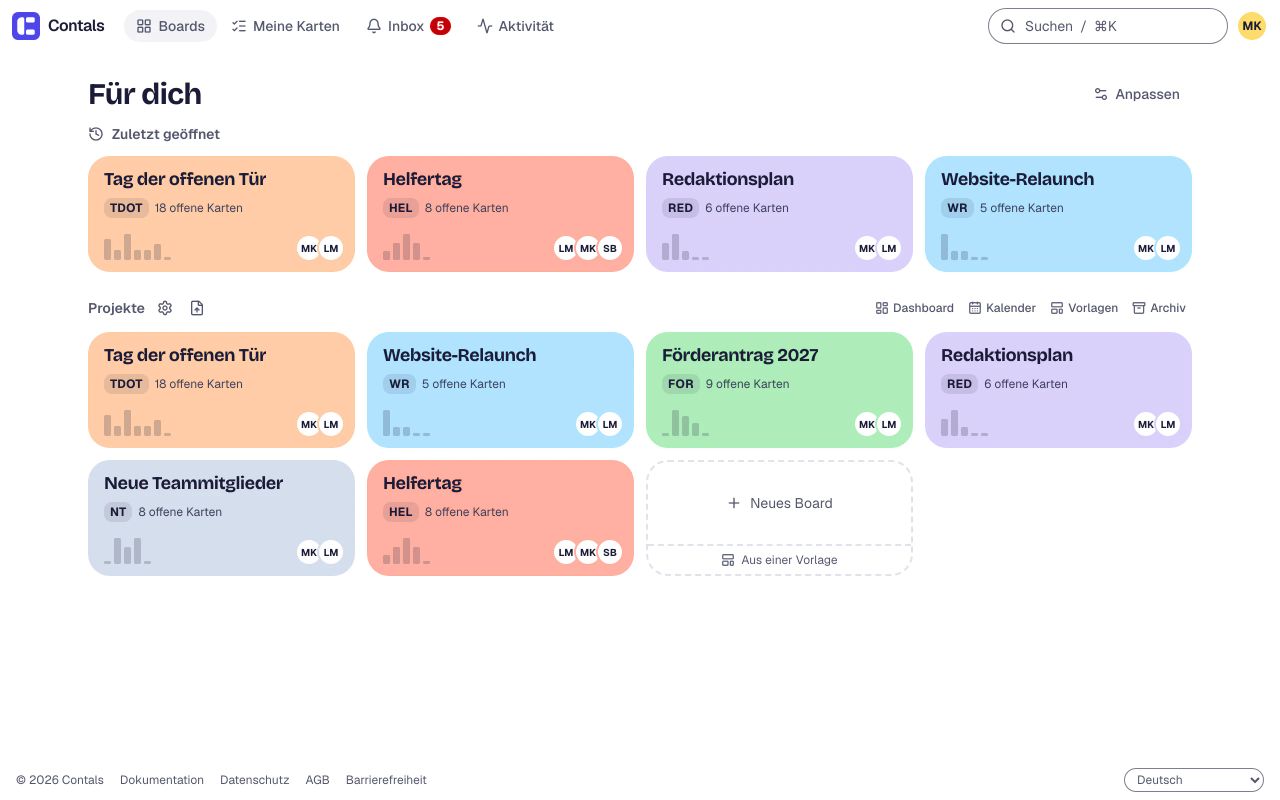Click the FOR tag on Förderantrag 2027

[681, 384]
